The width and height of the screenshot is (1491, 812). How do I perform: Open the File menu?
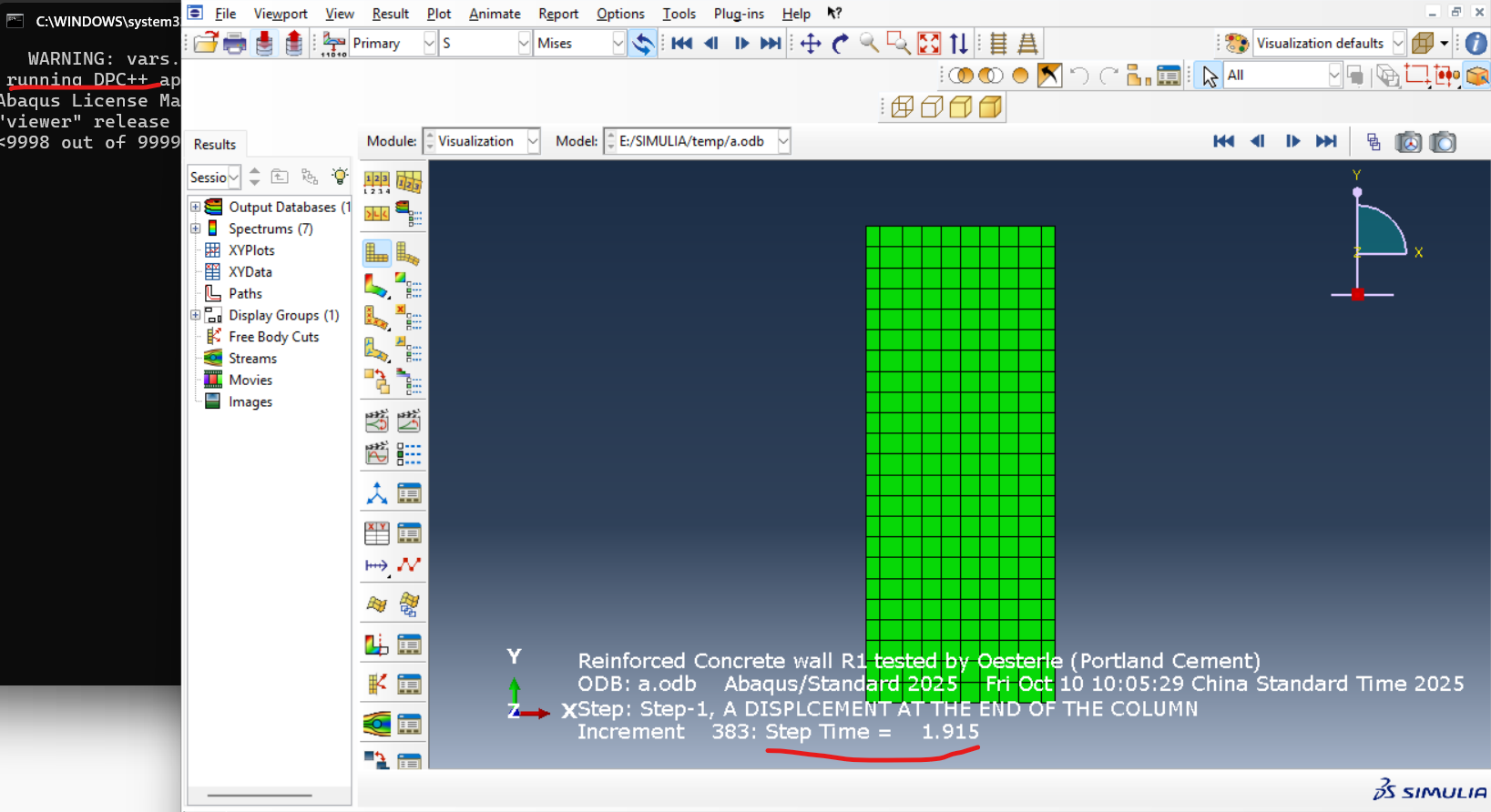point(225,14)
